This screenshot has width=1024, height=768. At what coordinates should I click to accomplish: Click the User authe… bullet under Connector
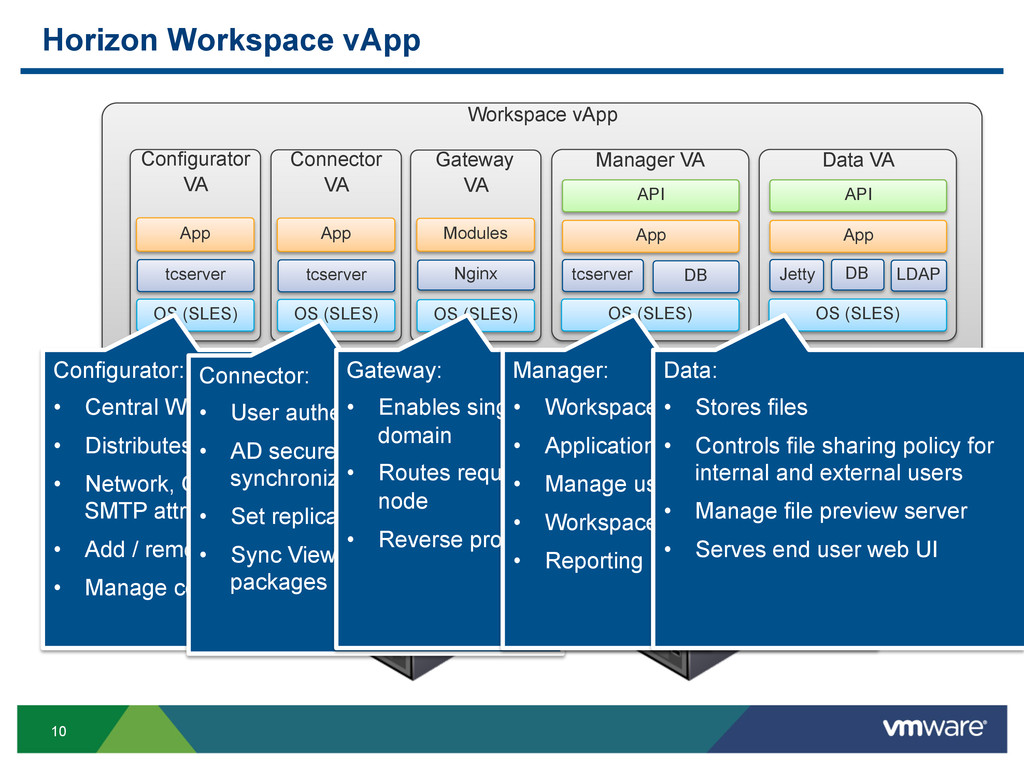(283, 413)
